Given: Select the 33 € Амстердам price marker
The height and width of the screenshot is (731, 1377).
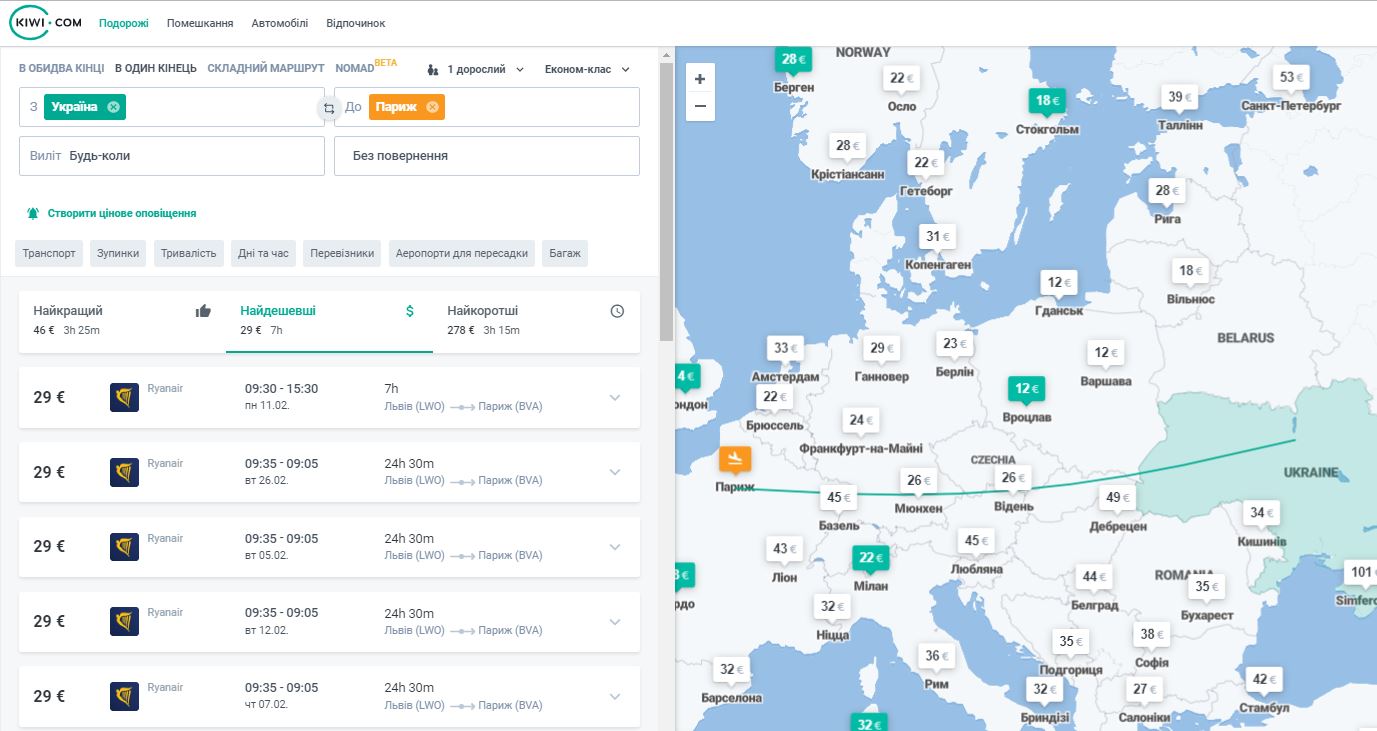Looking at the screenshot, I should point(785,349).
